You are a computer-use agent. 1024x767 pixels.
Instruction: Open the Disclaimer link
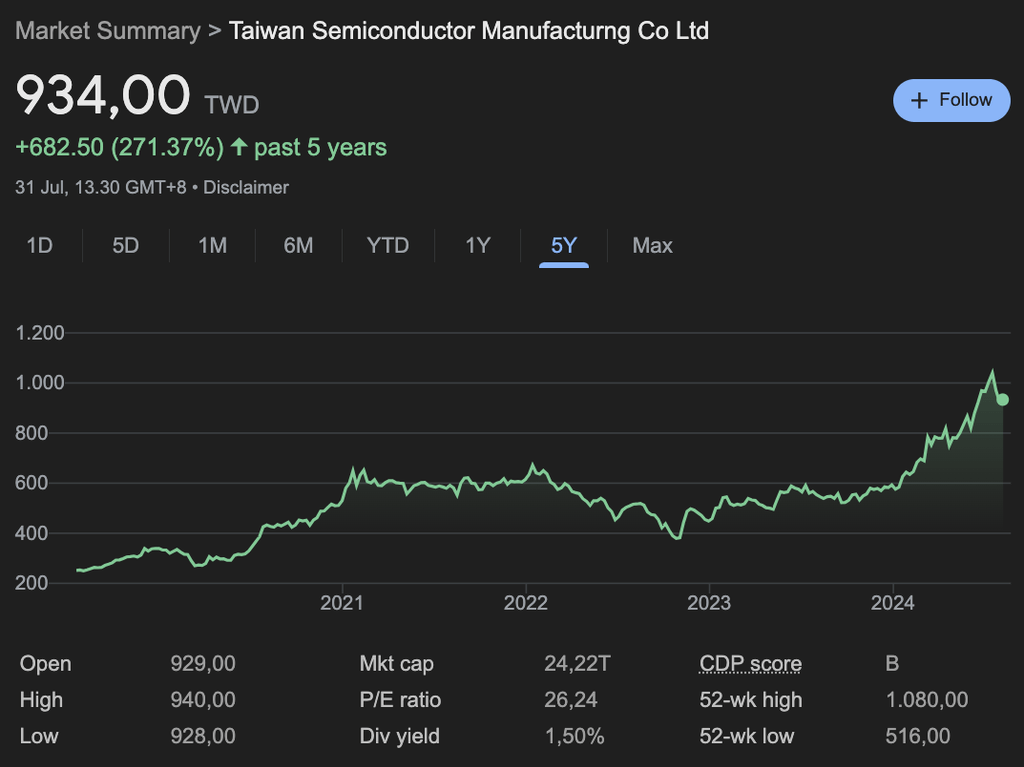coord(246,187)
